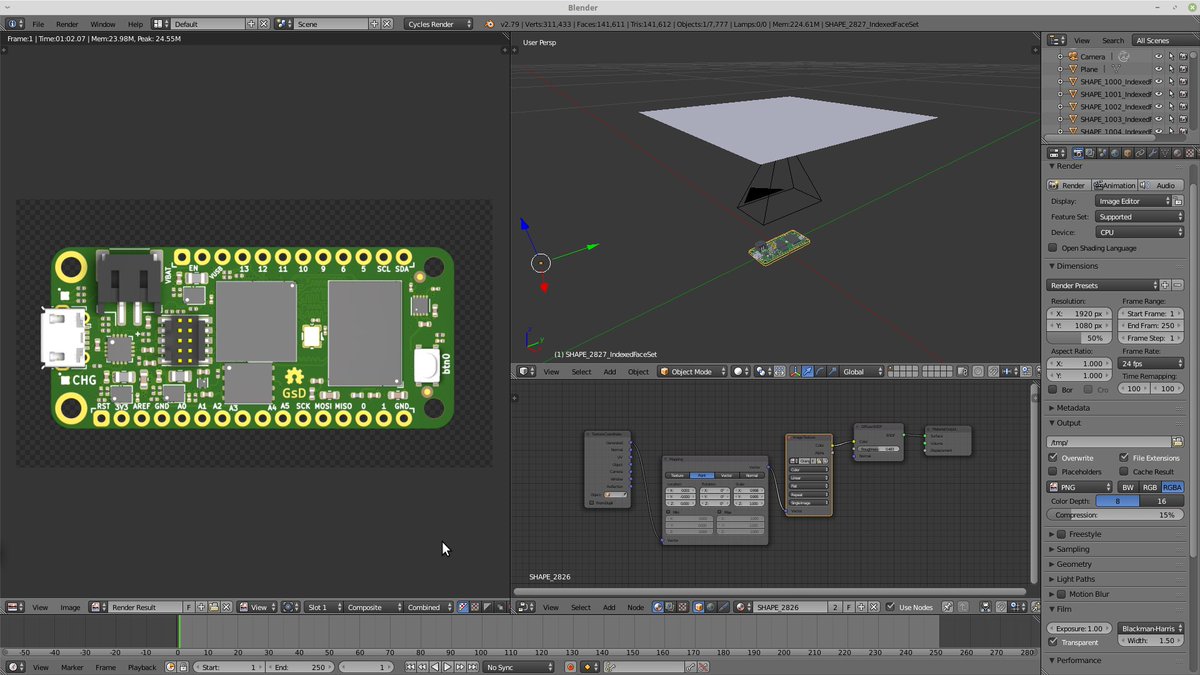
Task: Open the Modifiers wrench tab icon
Action: coord(1152,153)
